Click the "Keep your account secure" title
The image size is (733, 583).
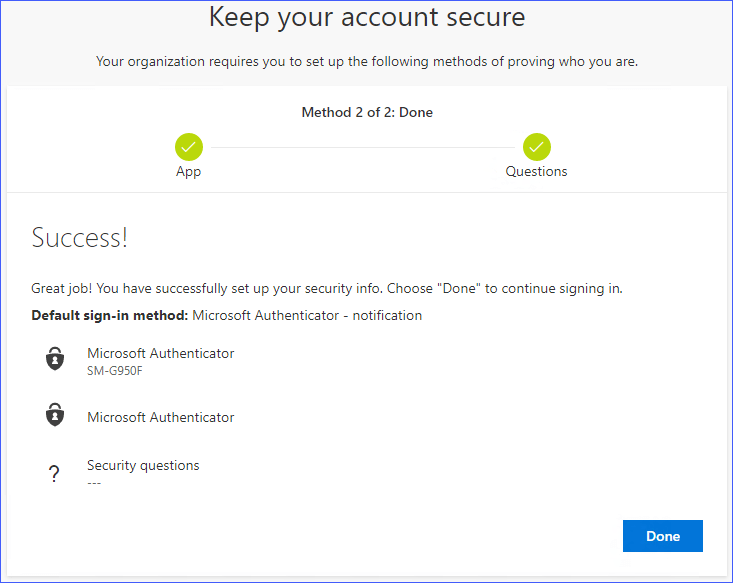coord(366,18)
